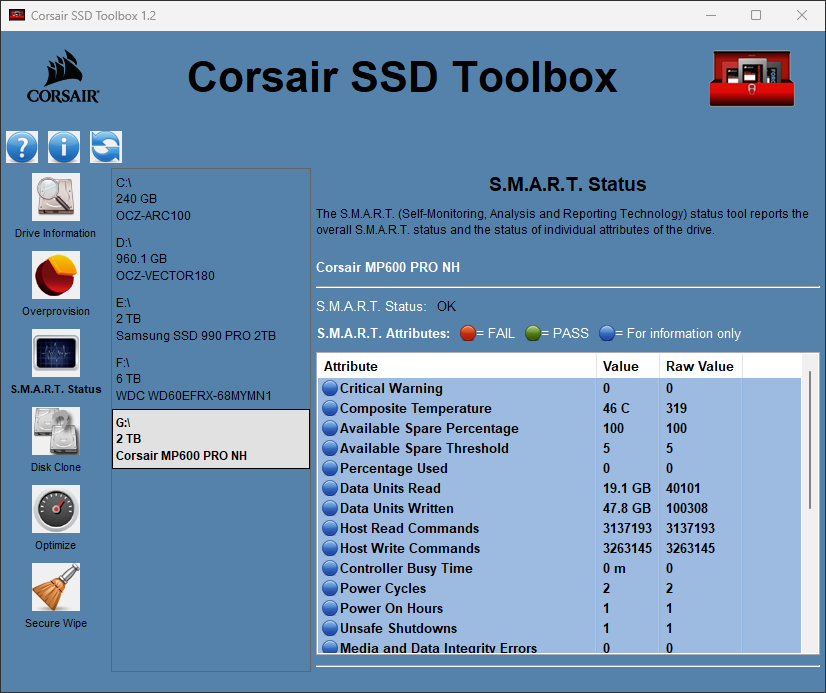Select the S.M.A.R.T. Status tool
826x693 pixels.
[56, 353]
